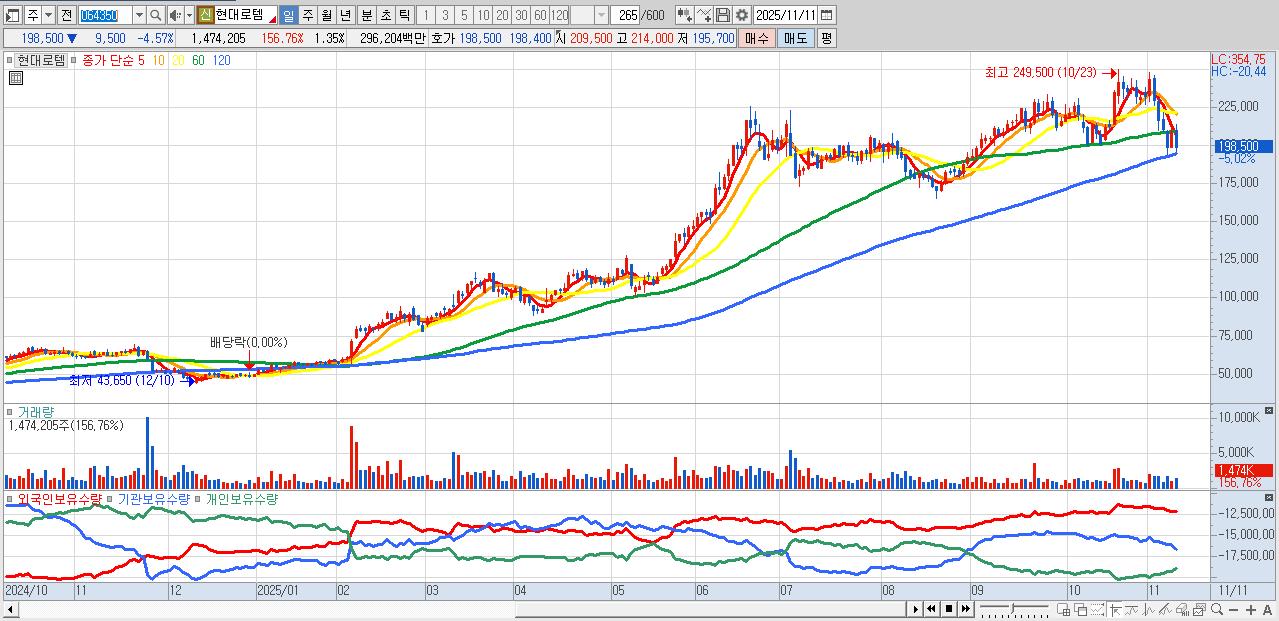This screenshot has width=1279, height=621.
Task: Click the eraser with bars icon in bottom toolbar
Action: (x=1182, y=609)
